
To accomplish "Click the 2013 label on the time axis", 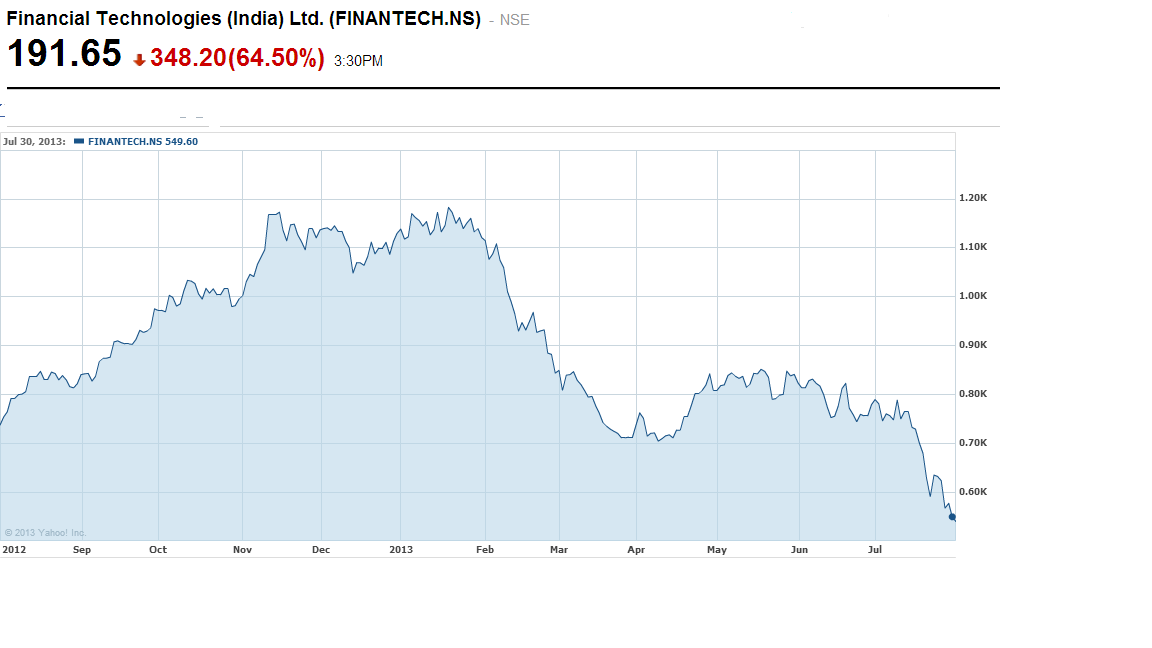I will pyautogui.click(x=401, y=549).
